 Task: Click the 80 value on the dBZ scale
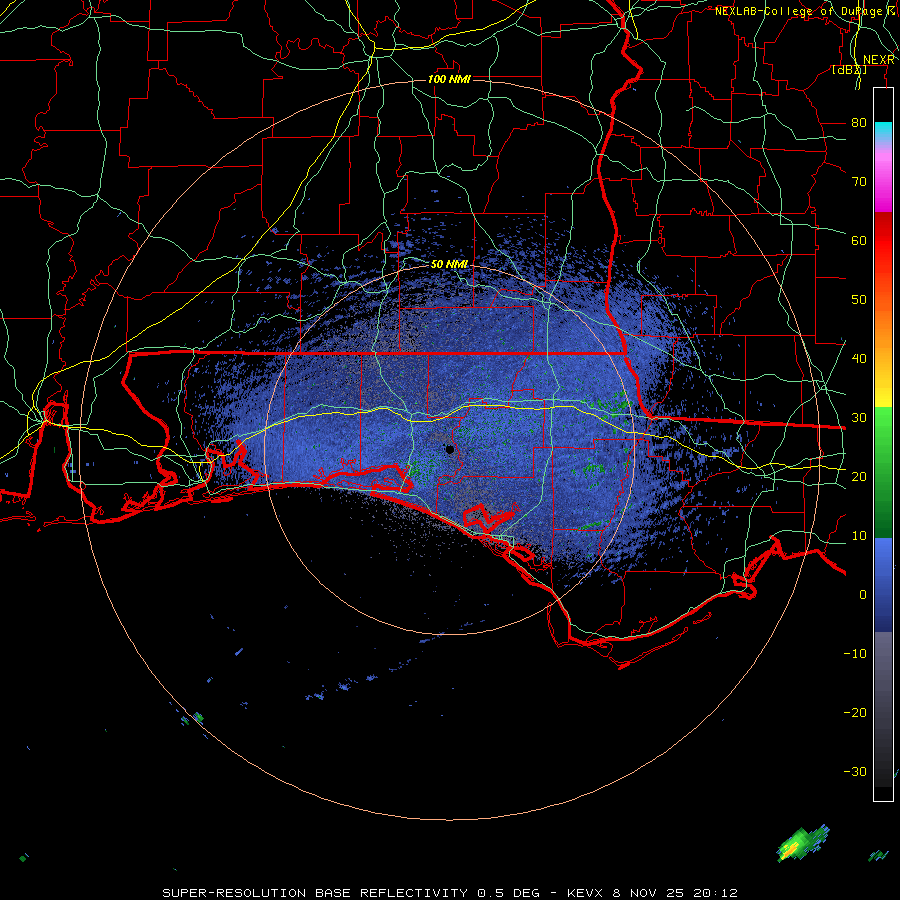(859, 122)
